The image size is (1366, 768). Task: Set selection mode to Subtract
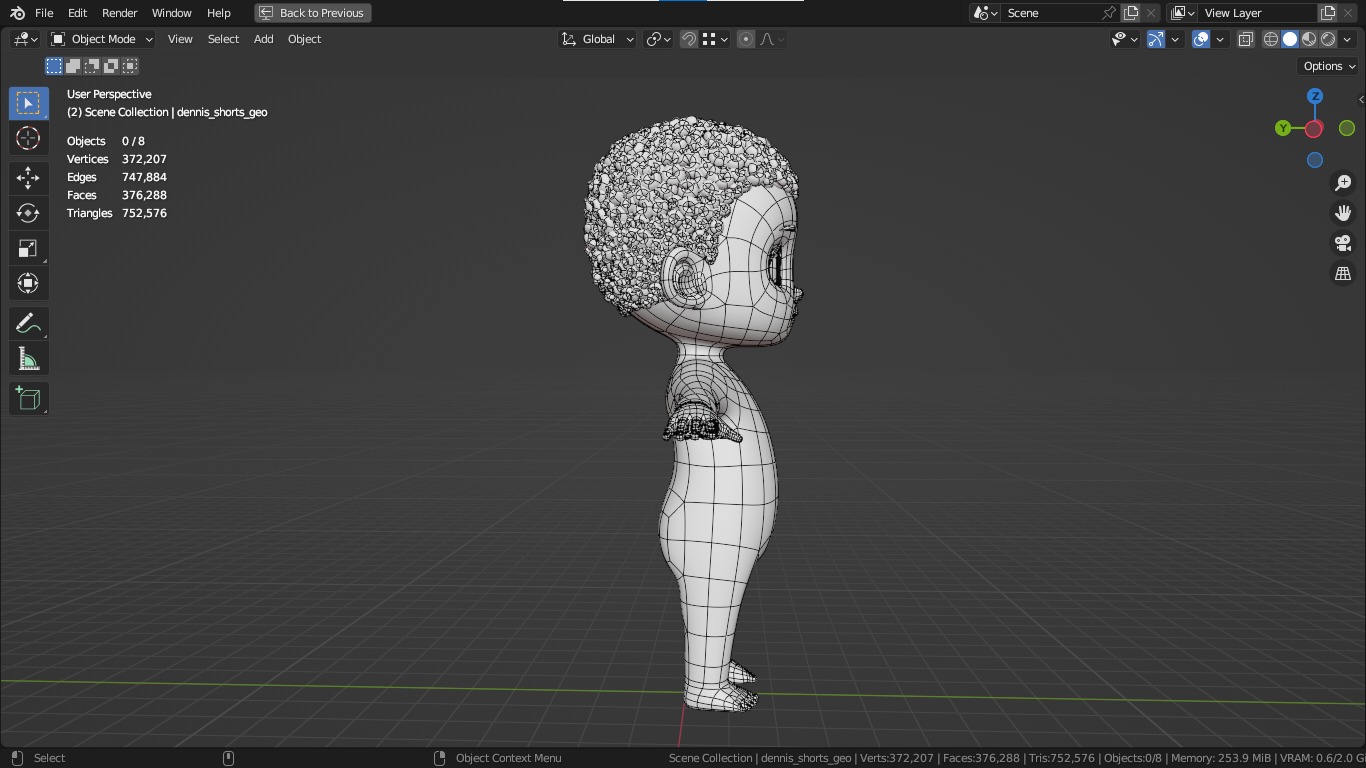click(x=92, y=66)
